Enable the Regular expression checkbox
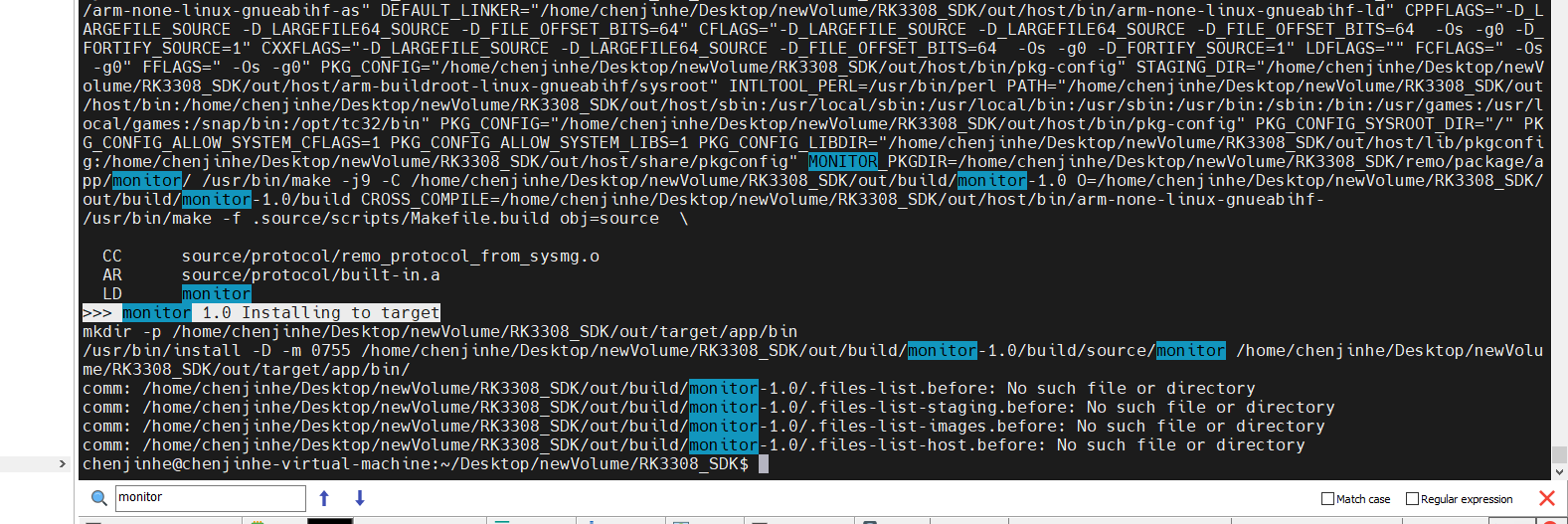 [1412, 499]
